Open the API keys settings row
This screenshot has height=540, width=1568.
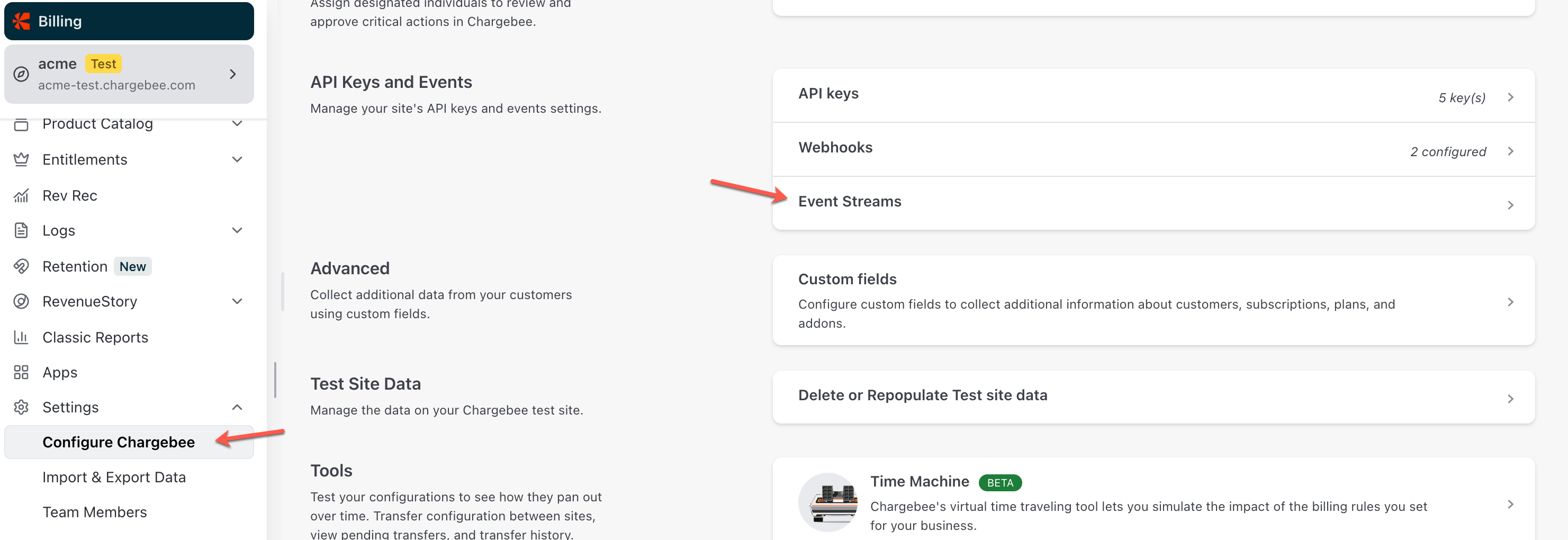click(1153, 96)
